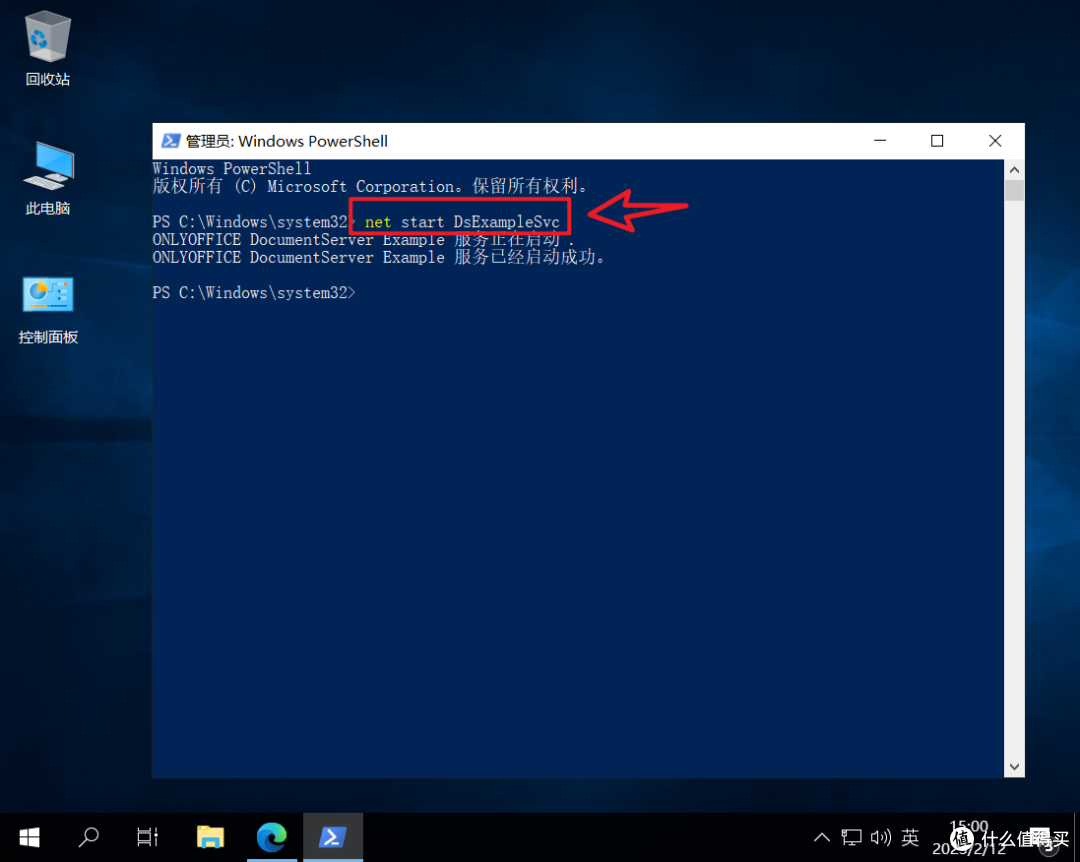Open network status tray icon

click(851, 837)
